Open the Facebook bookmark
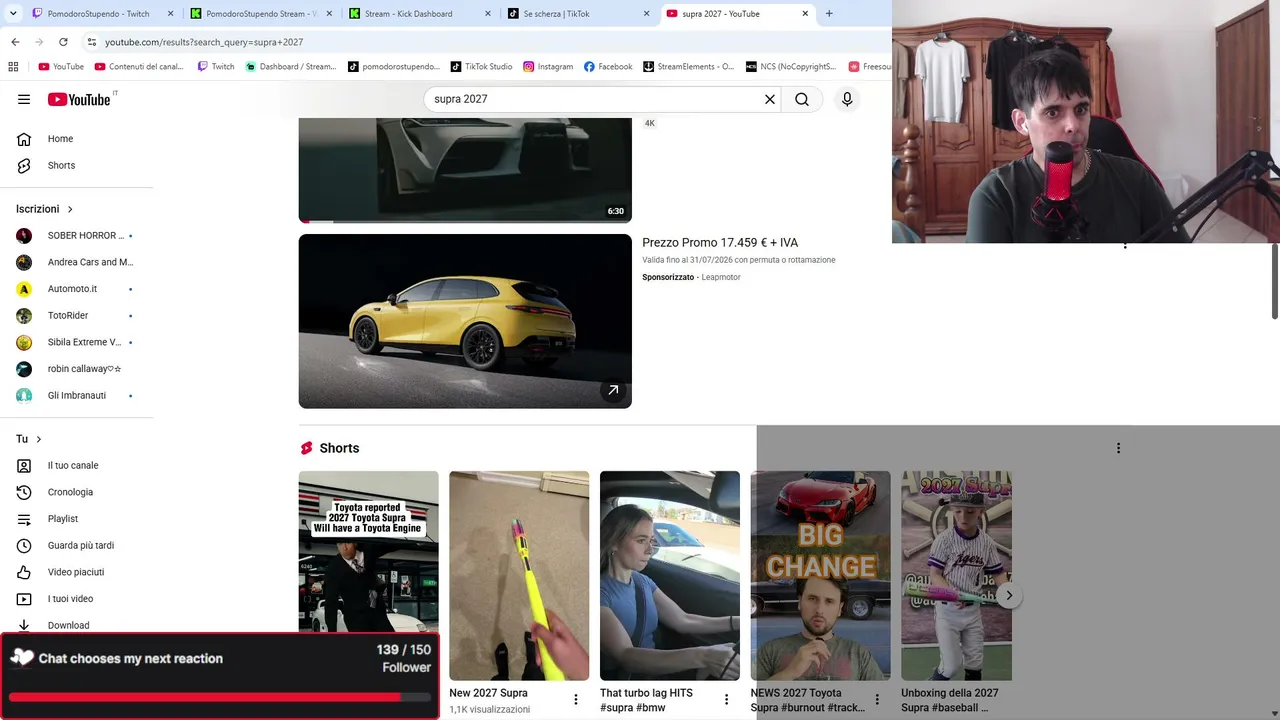The width and height of the screenshot is (1280, 720). (608, 67)
